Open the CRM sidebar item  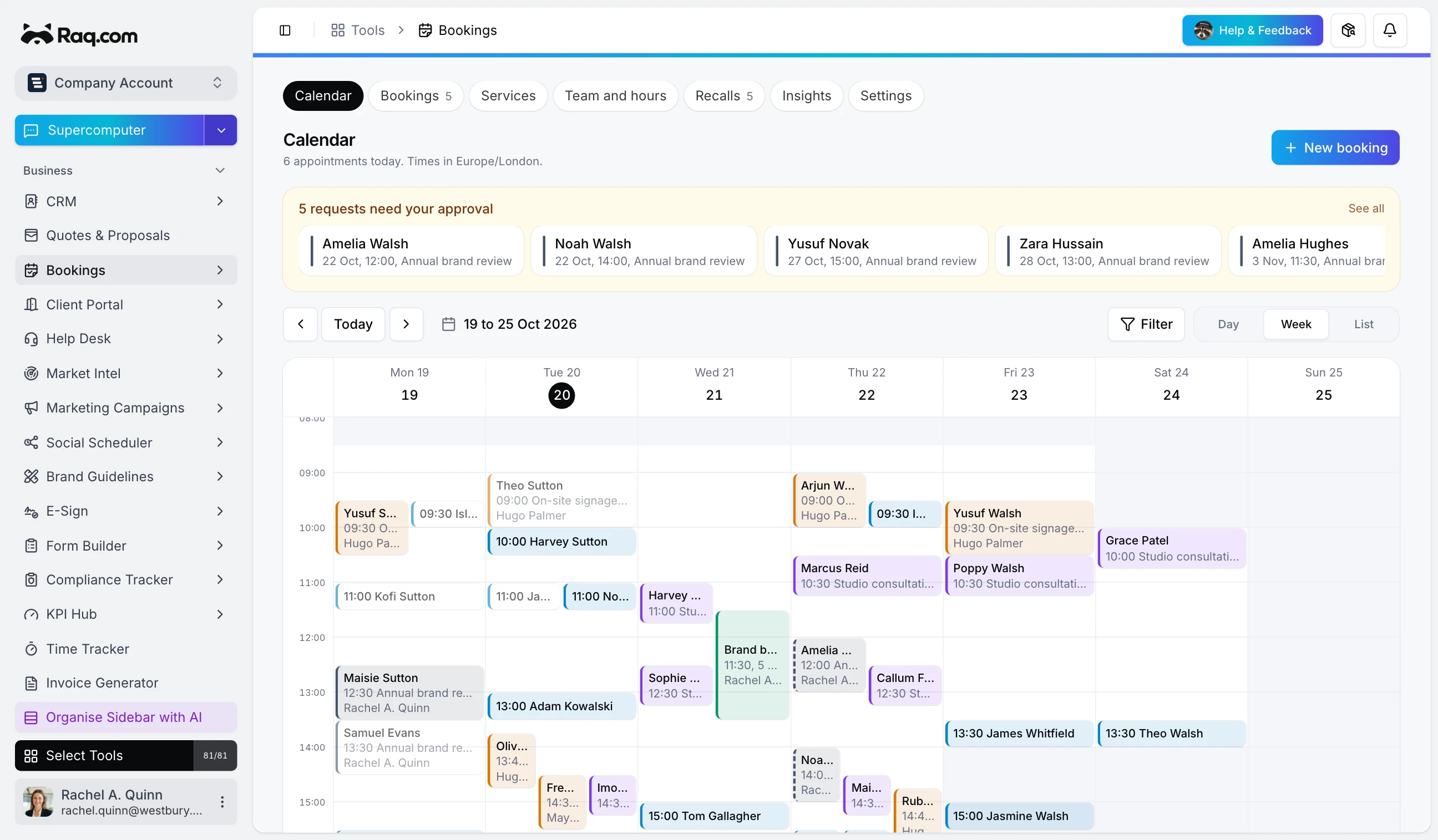pos(125,201)
